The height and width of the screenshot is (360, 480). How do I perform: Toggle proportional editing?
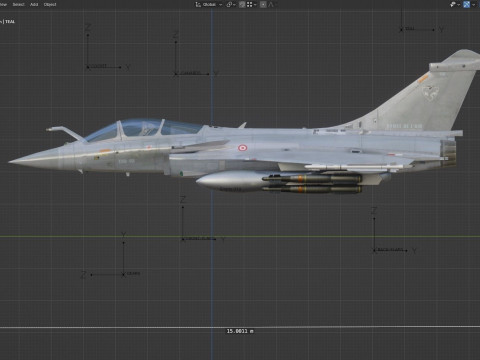[263, 4]
